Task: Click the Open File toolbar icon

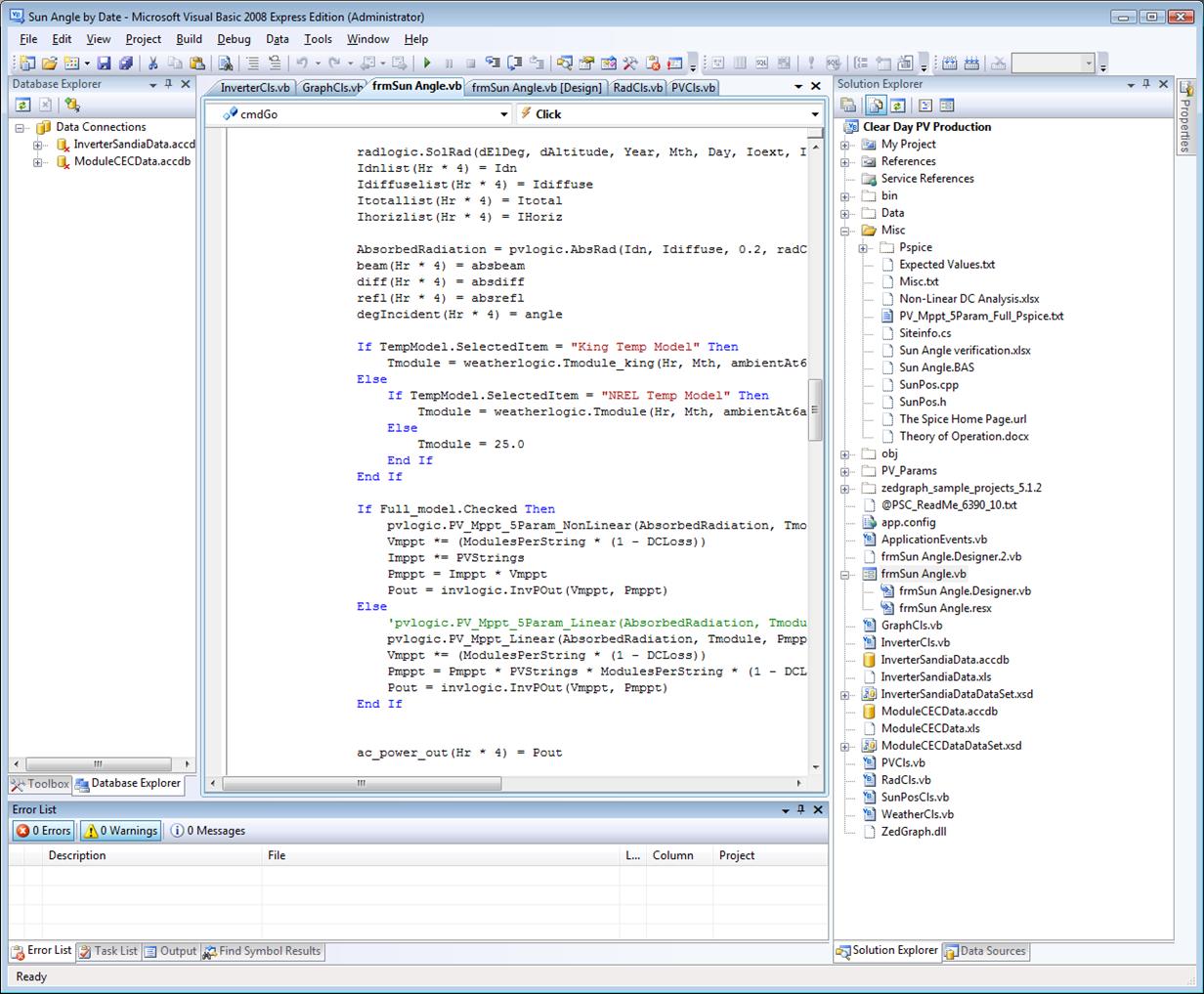Action: pos(49,64)
